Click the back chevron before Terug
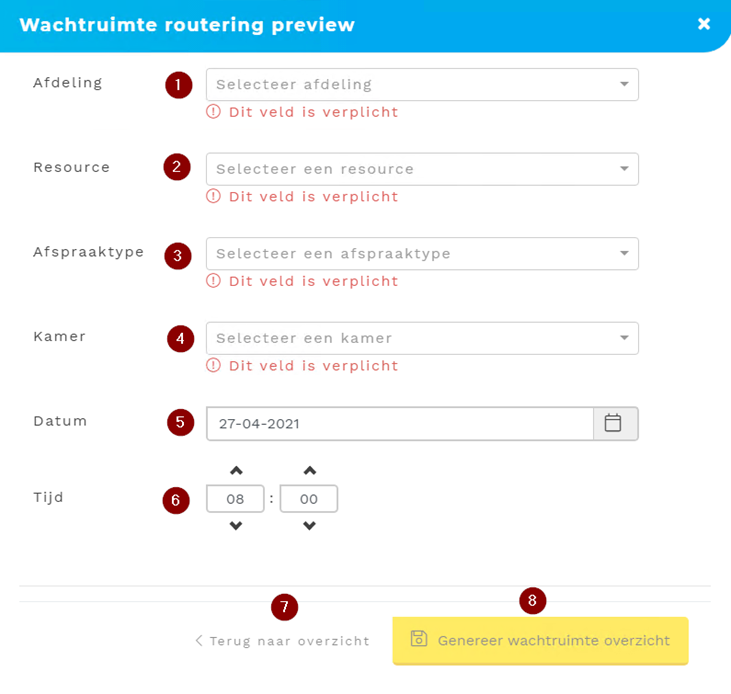Image resolution: width=731 pixels, height=694 pixels. (x=199, y=641)
